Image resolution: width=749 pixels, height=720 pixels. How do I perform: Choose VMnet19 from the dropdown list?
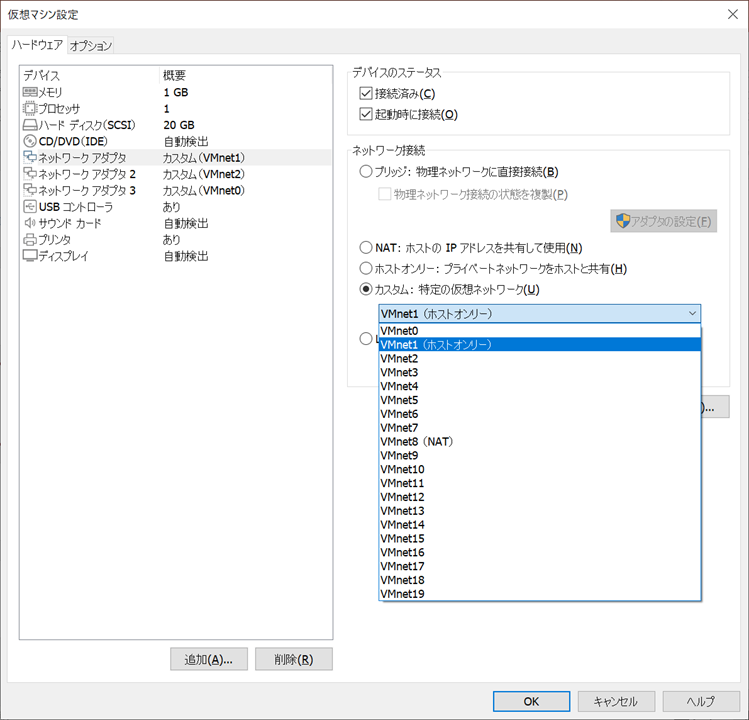coord(540,594)
